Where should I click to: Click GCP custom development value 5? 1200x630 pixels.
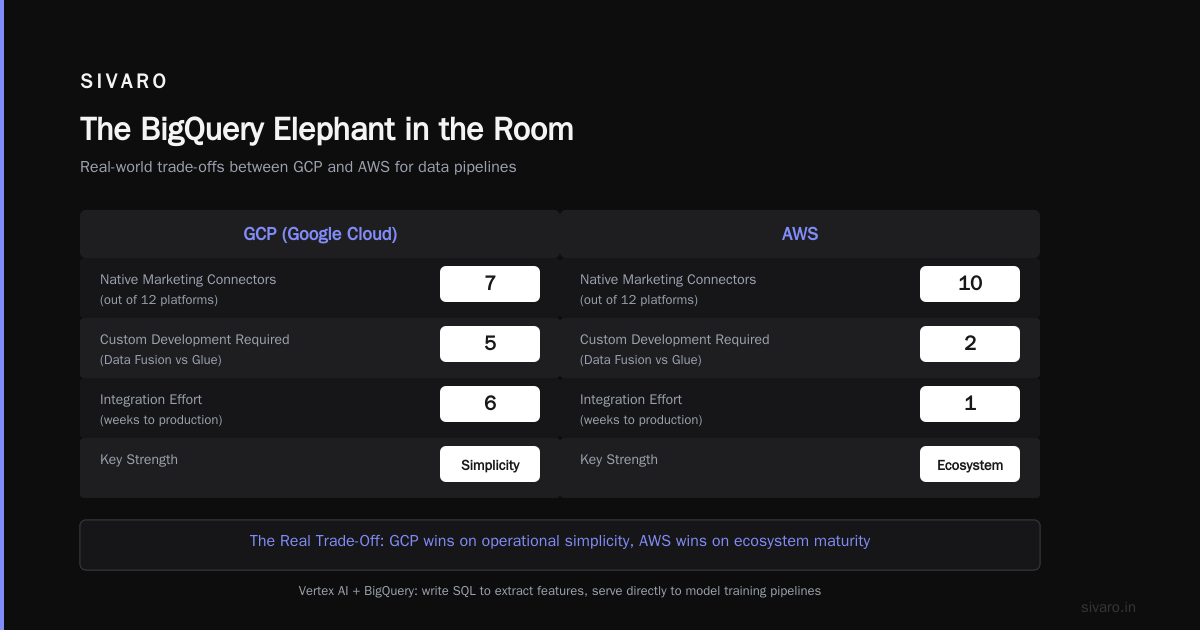490,344
